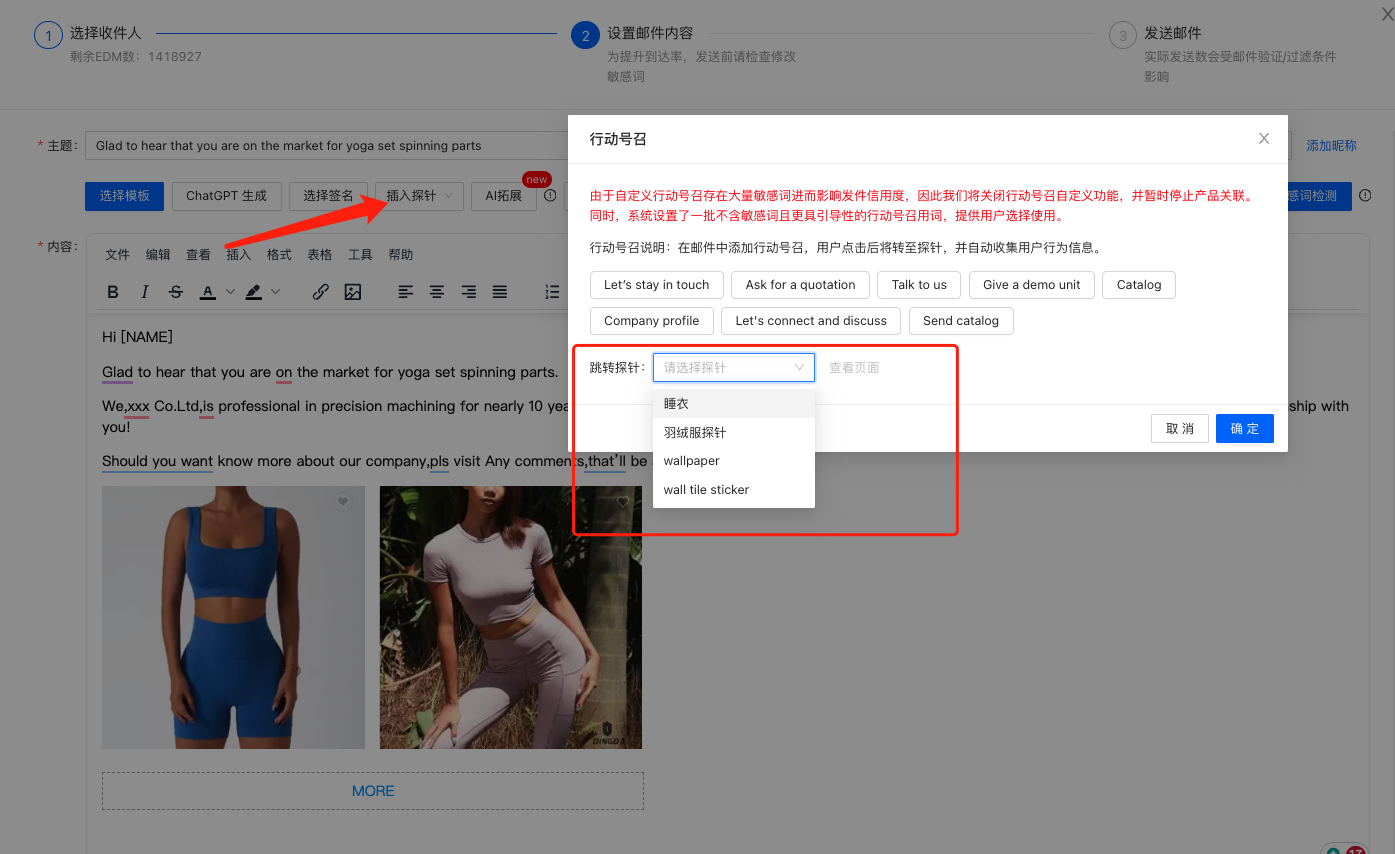Insert a hyperlink with the link icon
The width and height of the screenshot is (1395, 854).
[x=321, y=292]
